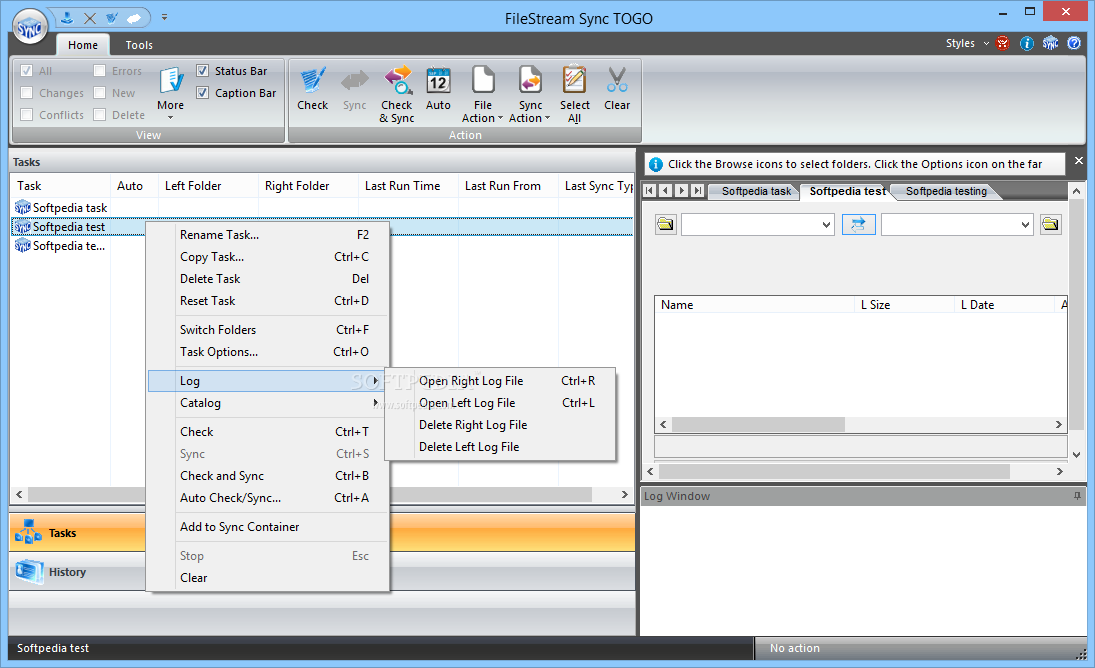Image resolution: width=1095 pixels, height=668 pixels.
Task: Toggle the Errors checkbox
Action: pos(99,70)
